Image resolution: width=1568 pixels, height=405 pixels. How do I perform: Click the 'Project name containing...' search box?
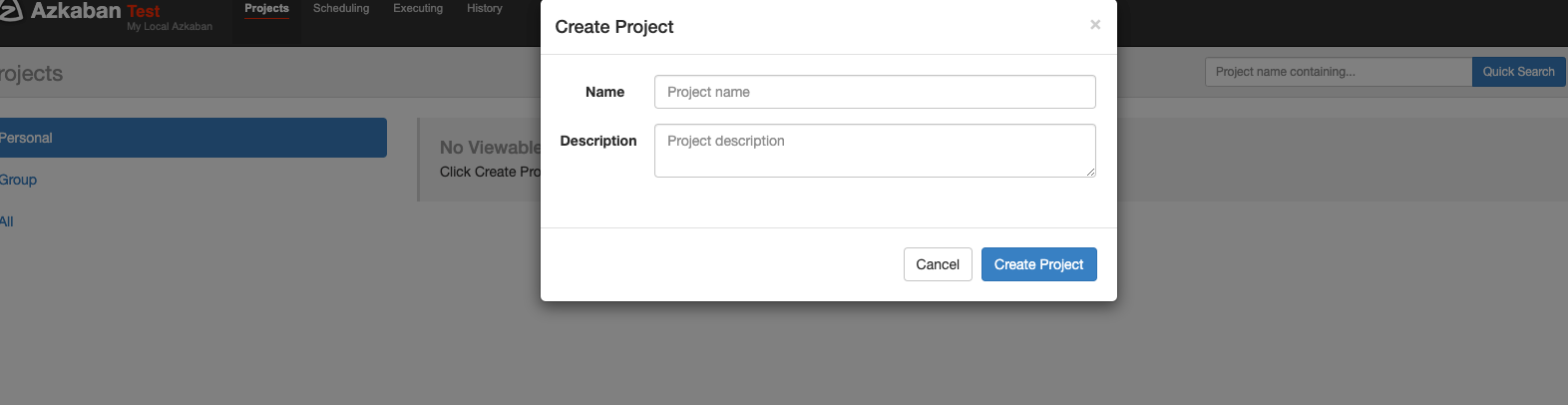[x=1338, y=72]
